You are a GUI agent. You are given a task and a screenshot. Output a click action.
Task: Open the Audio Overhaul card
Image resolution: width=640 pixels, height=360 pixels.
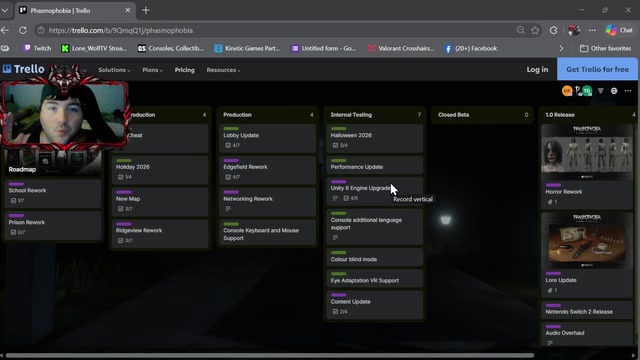point(587,335)
